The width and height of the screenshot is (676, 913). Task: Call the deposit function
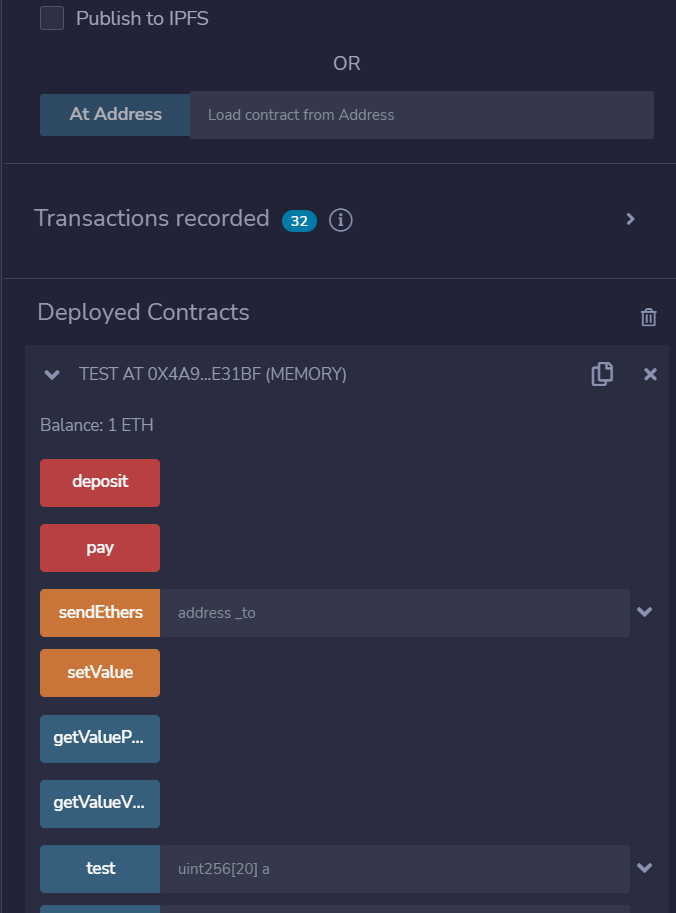click(x=100, y=482)
